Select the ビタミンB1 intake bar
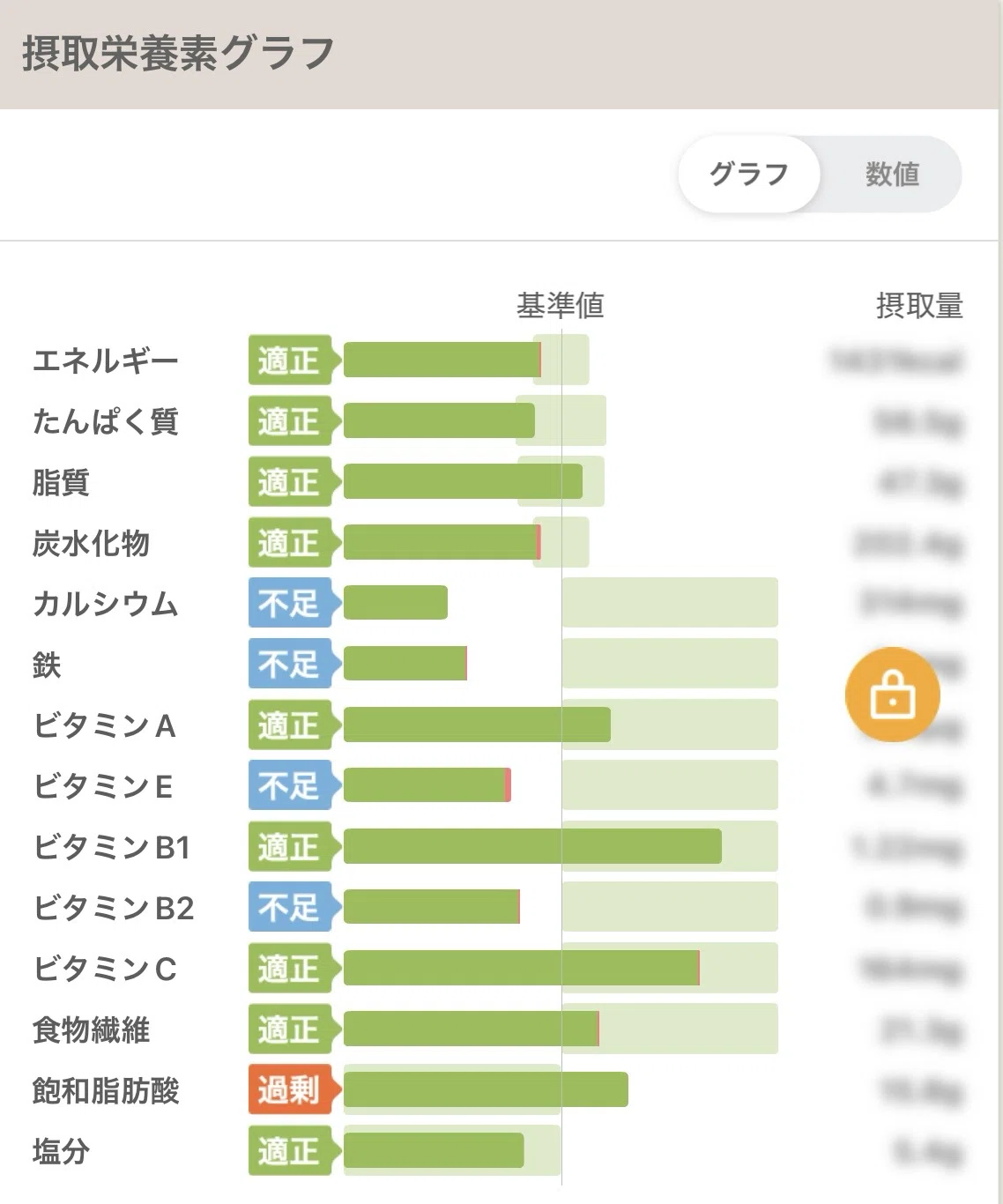 click(532, 846)
